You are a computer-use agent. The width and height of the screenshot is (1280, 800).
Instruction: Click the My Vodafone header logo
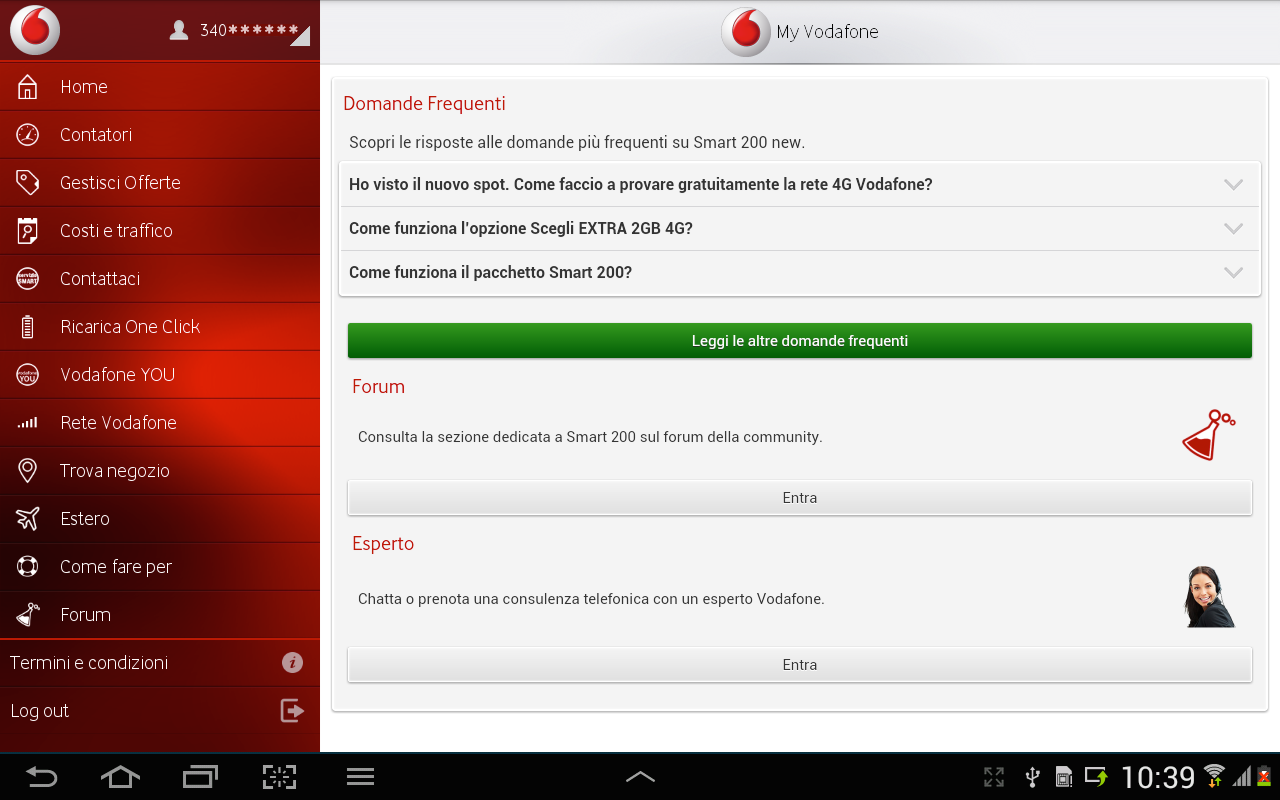746,32
